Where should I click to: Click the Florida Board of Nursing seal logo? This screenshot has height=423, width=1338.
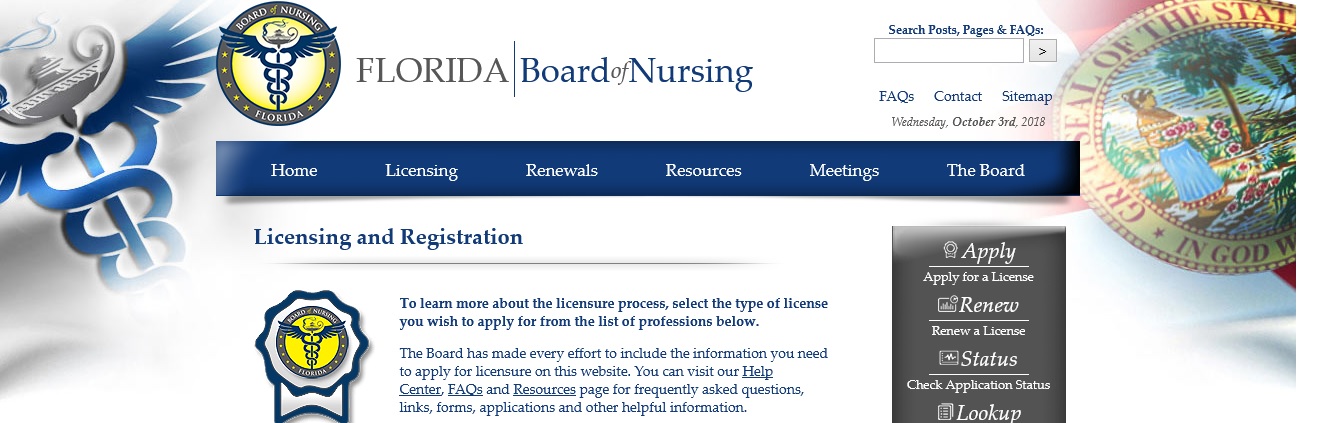point(278,64)
